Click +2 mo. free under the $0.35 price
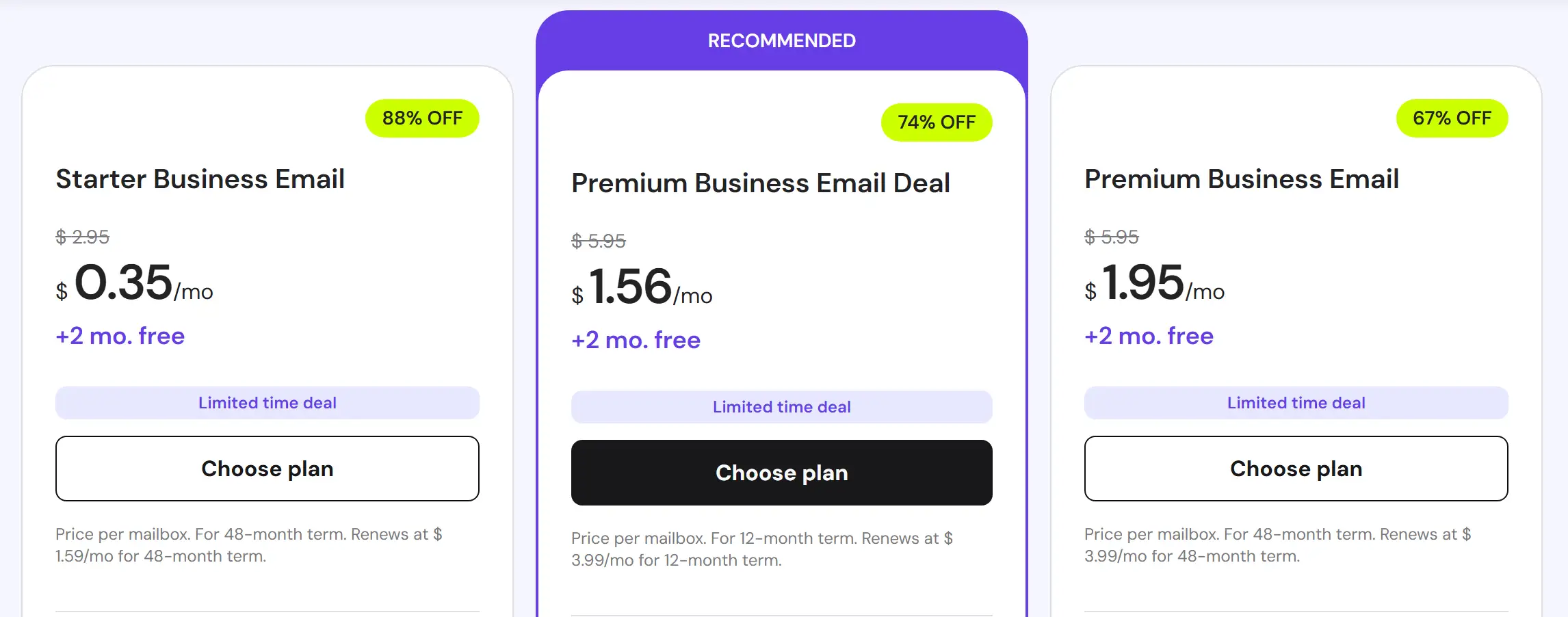 (x=120, y=336)
